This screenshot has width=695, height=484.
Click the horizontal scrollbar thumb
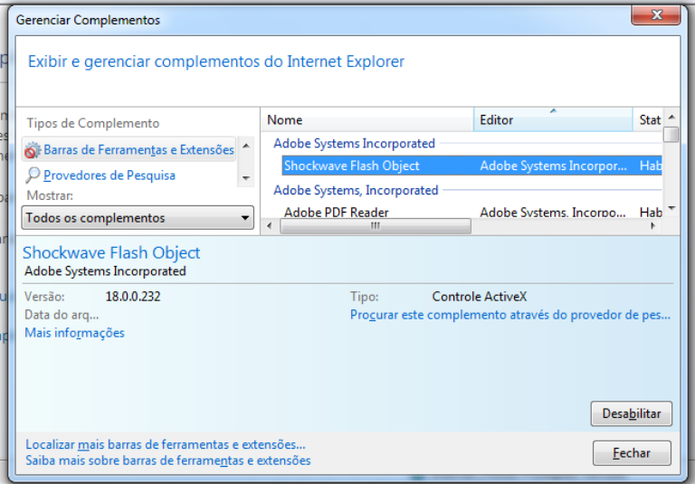click(375, 226)
